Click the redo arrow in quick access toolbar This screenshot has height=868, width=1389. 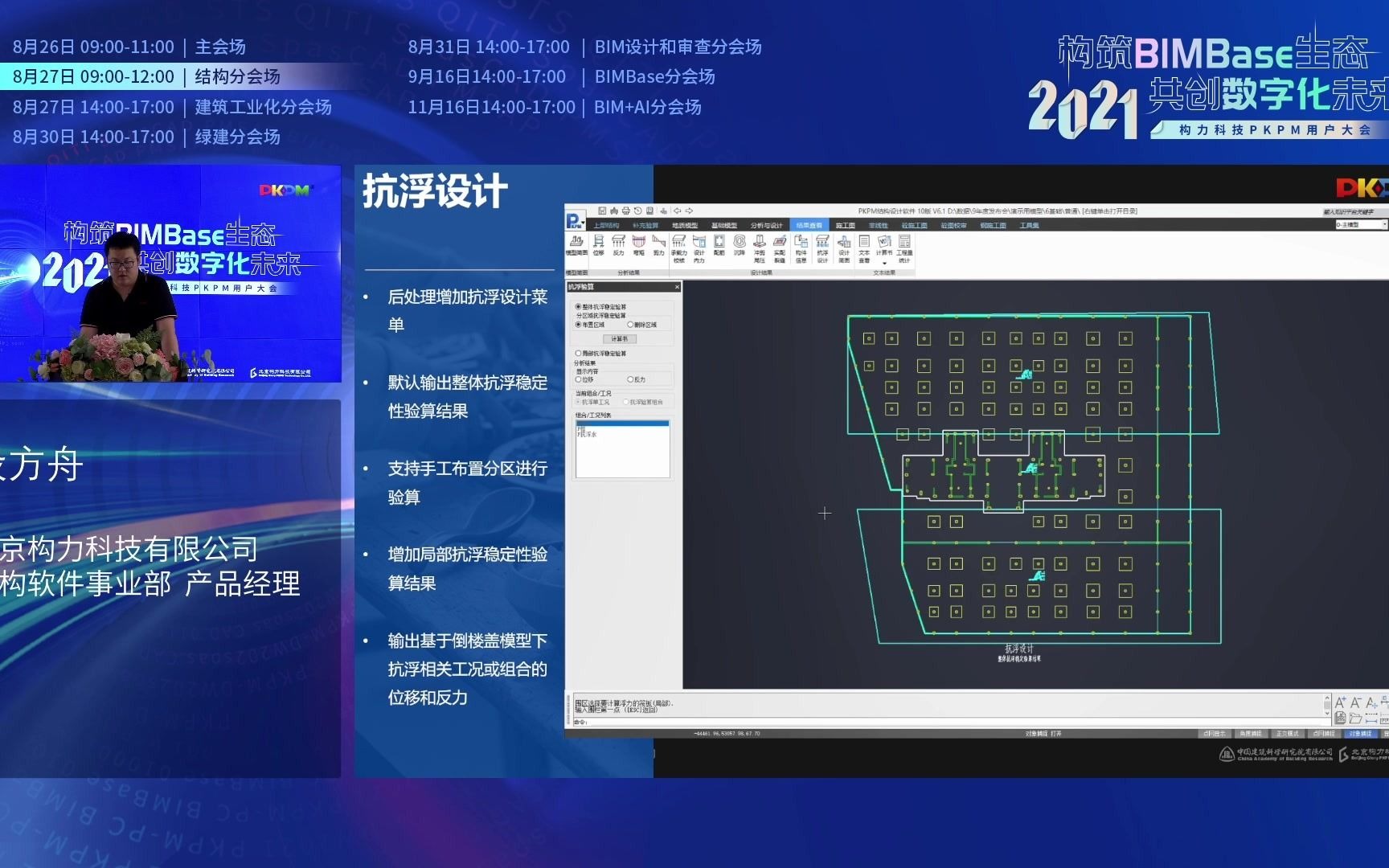pyautogui.click(x=689, y=211)
